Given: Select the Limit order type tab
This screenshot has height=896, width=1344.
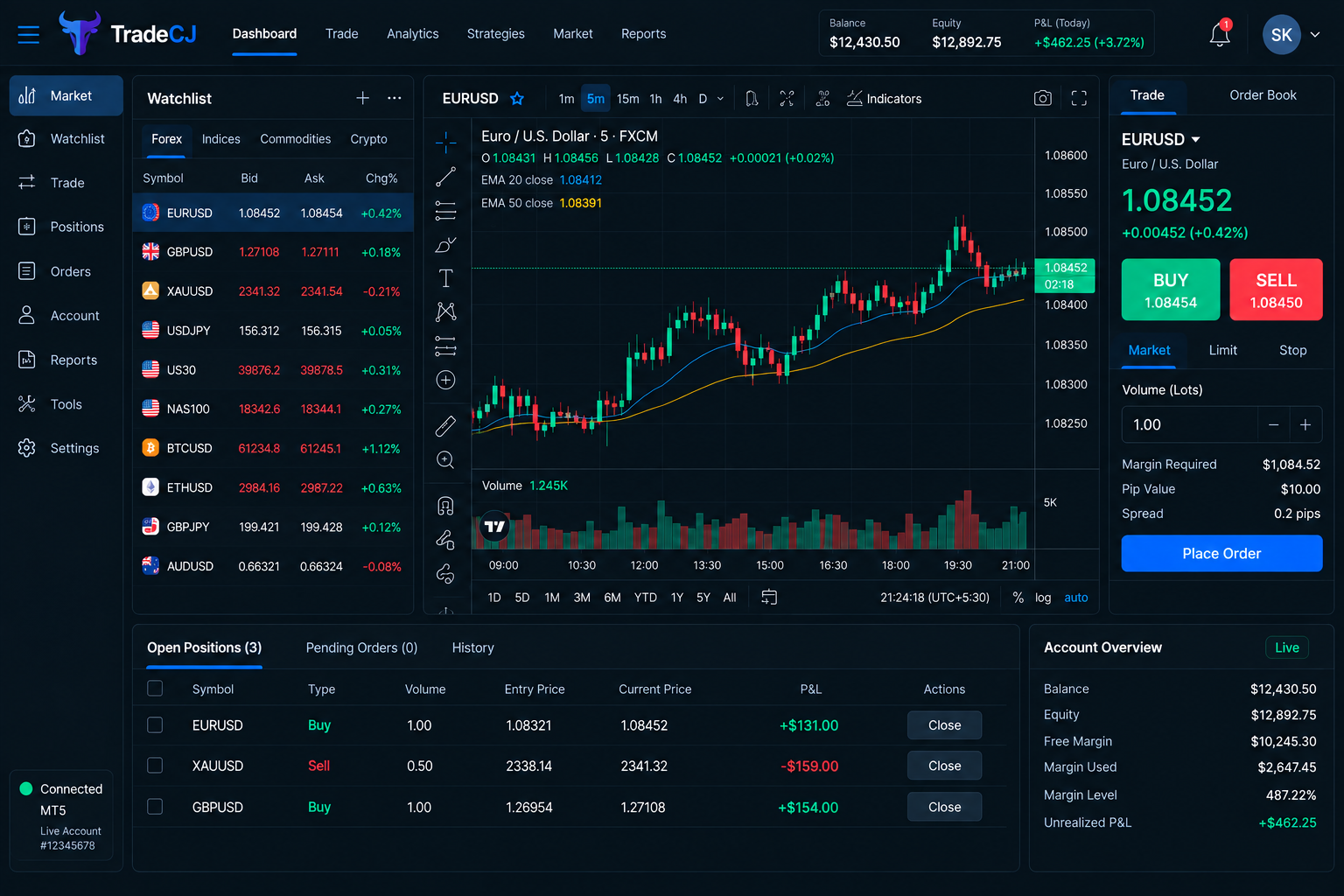Looking at the screenshot, I should tap(1222, 350).
